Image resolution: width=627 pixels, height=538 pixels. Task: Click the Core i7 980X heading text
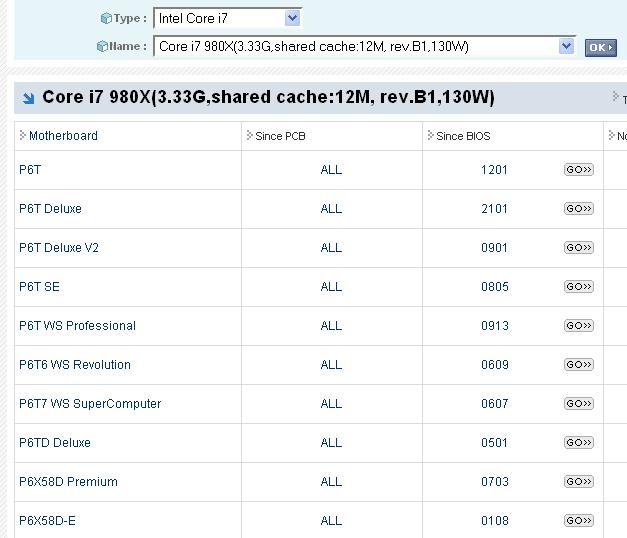tap(268, 97)
